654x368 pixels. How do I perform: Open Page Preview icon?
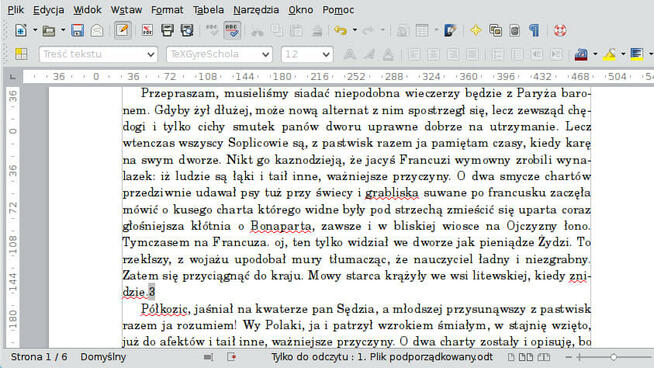pos(187,30)
